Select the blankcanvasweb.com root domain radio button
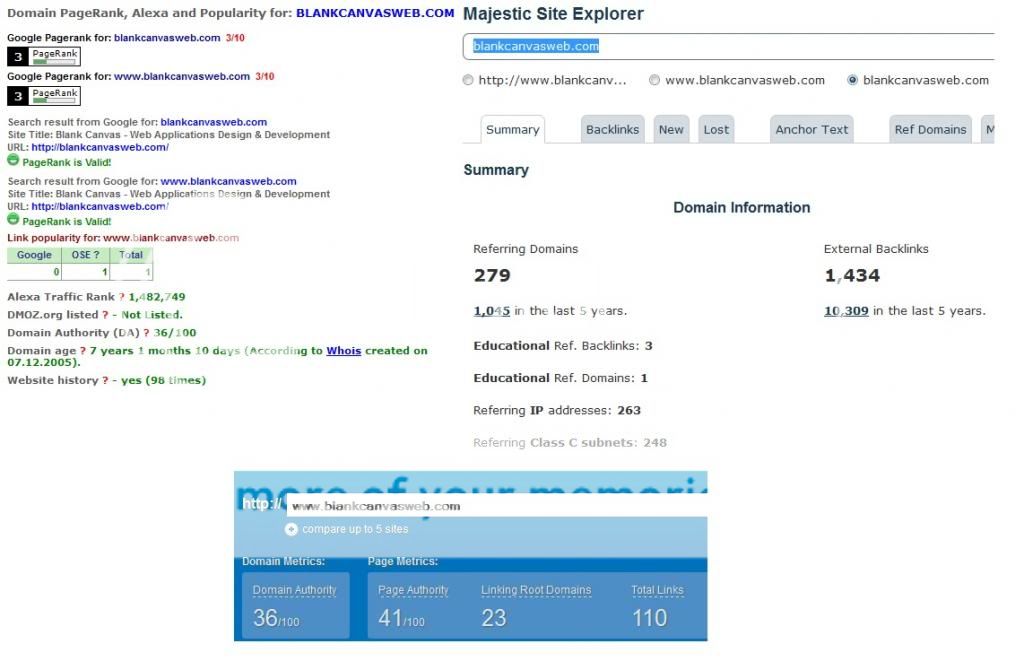The width and height of the screenshot is (1024, 660). (x=852, y=80)
